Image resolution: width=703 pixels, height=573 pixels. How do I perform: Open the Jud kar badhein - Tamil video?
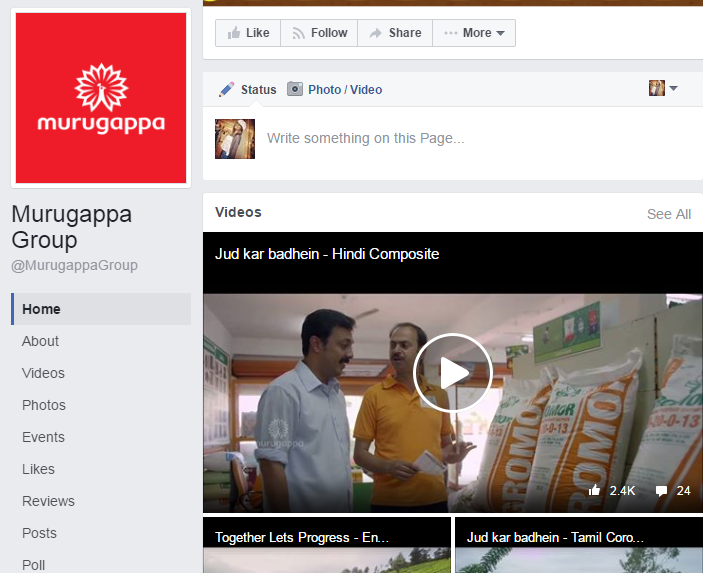pyautogui.click(x=579, y=545)
